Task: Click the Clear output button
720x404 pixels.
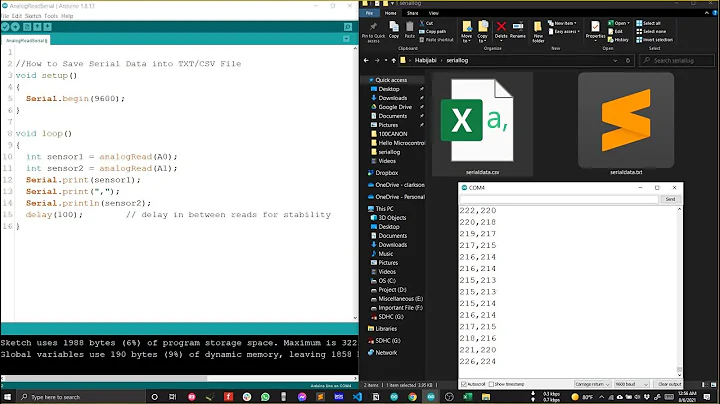Action: click(669, 384)
